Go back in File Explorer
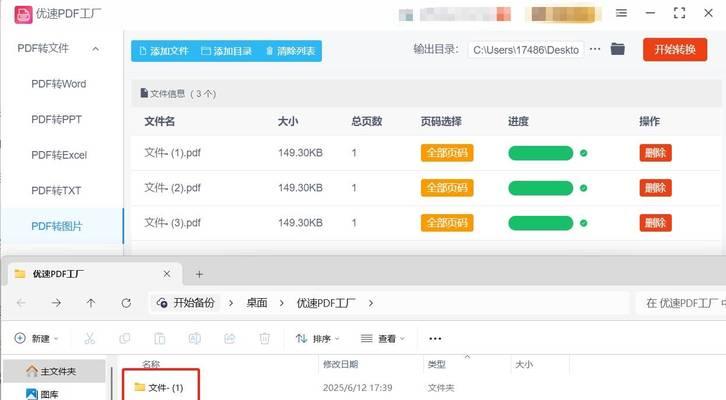The height and width of the screenshot is (400, 726). pos(21,303)
